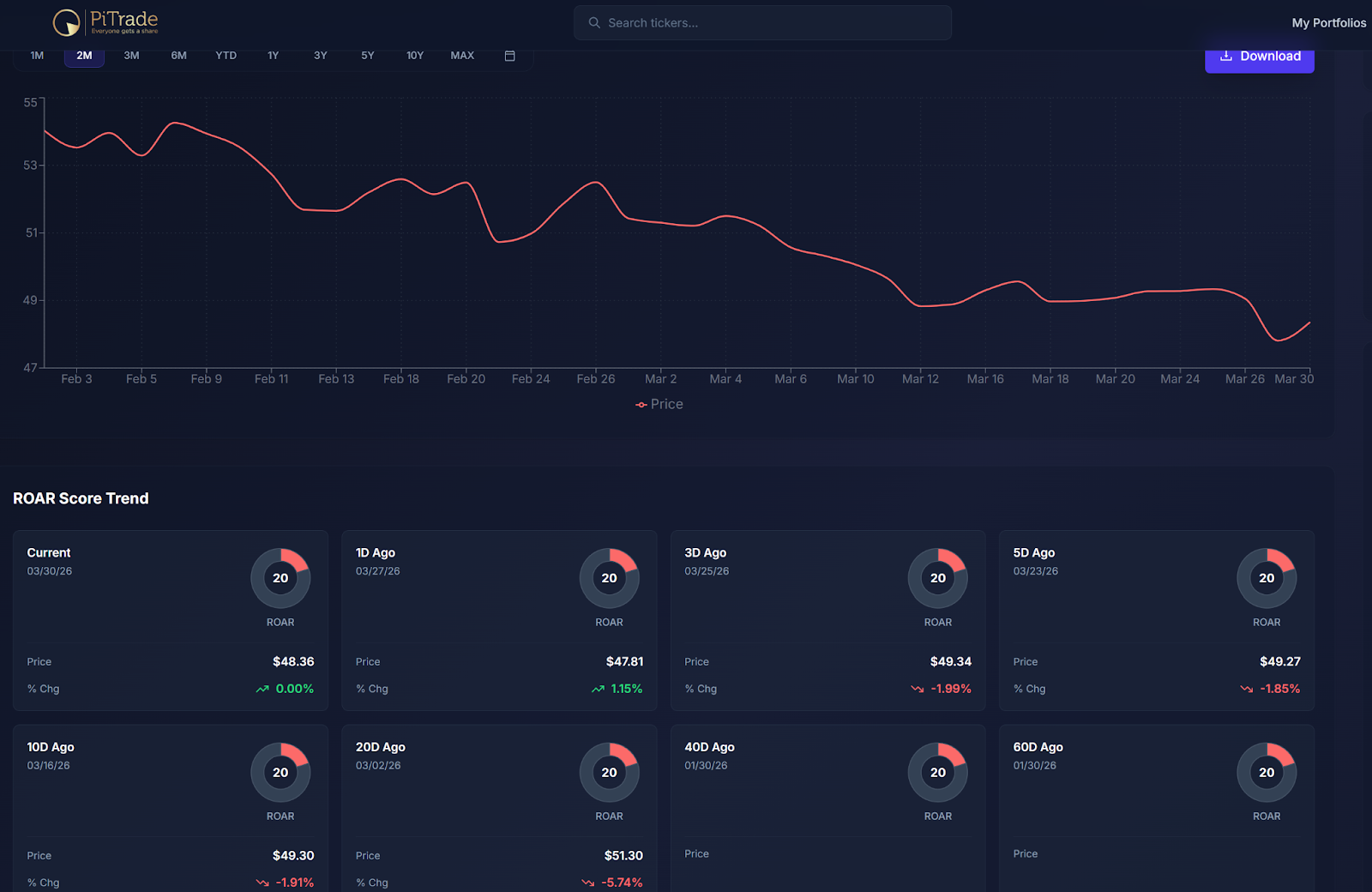This screenshot has height=892, width=1372.
Task: Click the 03/25/26 date label
Action: [707, 571]
